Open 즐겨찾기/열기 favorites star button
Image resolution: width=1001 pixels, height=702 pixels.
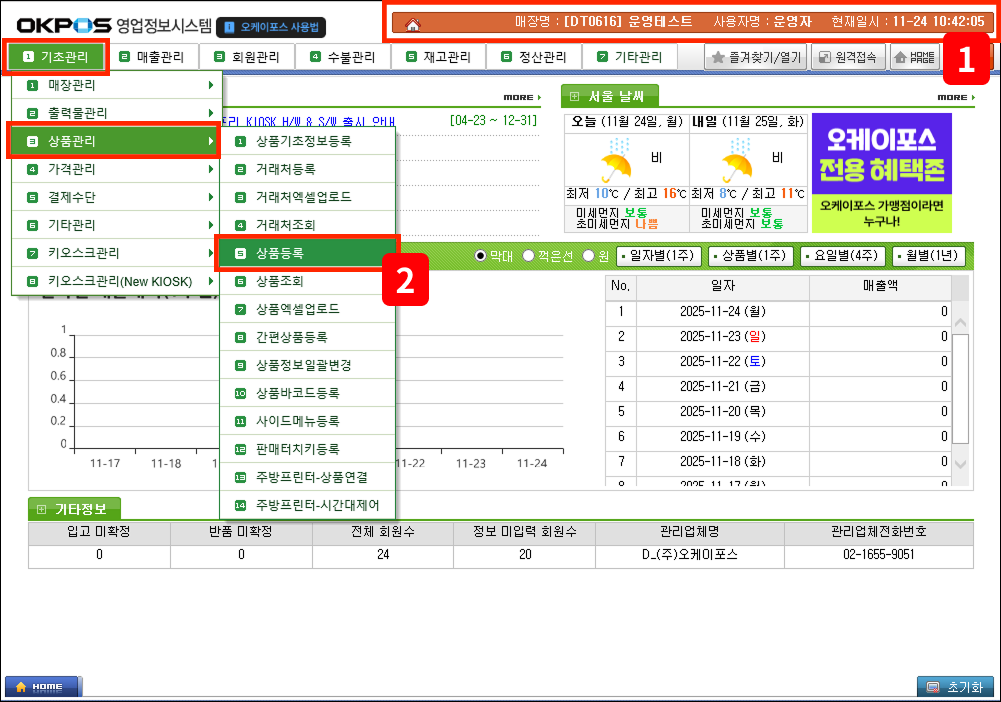coord(755,58)
